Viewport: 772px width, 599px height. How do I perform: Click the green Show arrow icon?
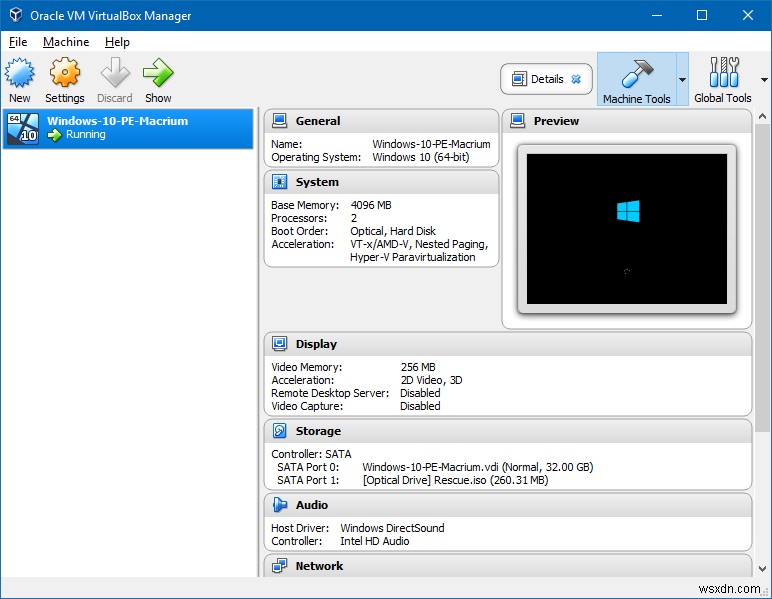tap(158, 73)
